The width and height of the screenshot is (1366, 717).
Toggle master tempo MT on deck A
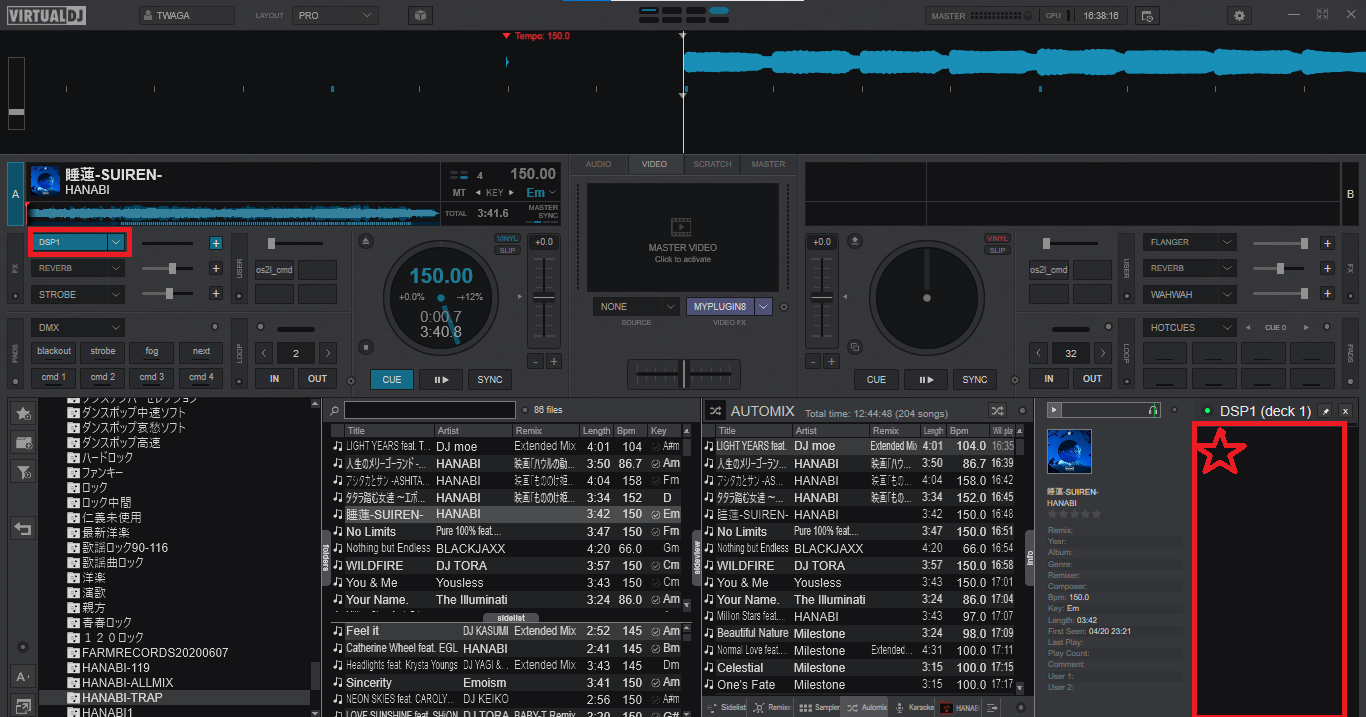tap(459, 192)
